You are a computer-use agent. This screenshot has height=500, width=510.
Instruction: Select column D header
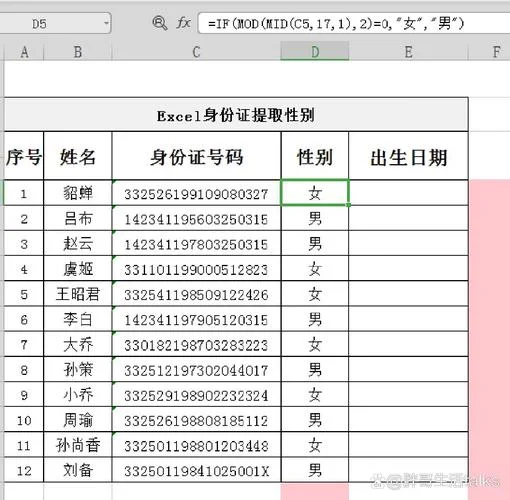315,52
